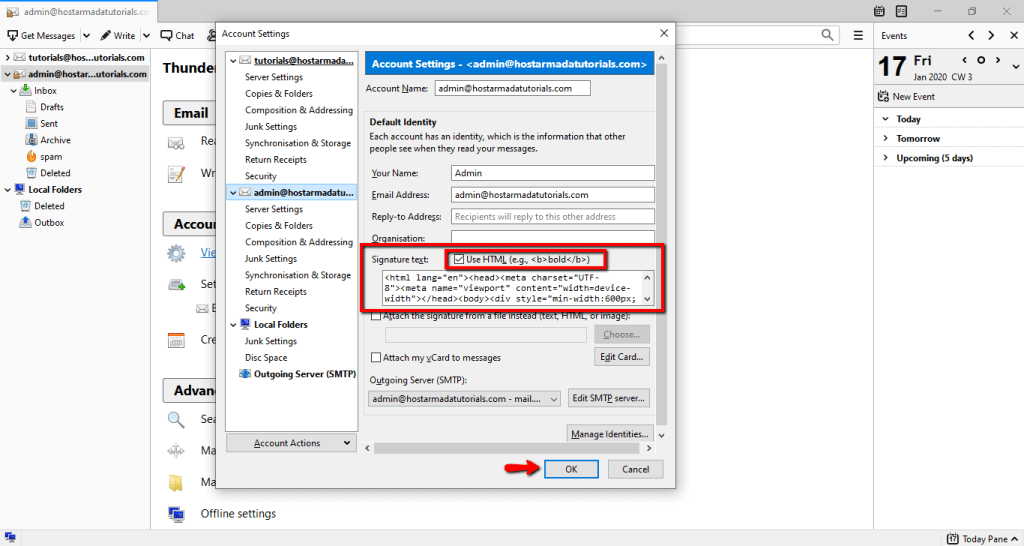The height and width of the screenshot is (546, 1024).
Task: Go to next day arrow beside date
Action: point(998,60)
